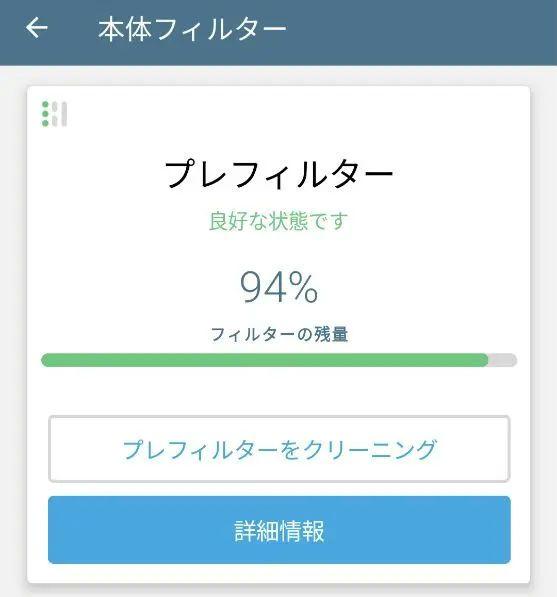Click the green filled part of progress bar

pos(265,360)
